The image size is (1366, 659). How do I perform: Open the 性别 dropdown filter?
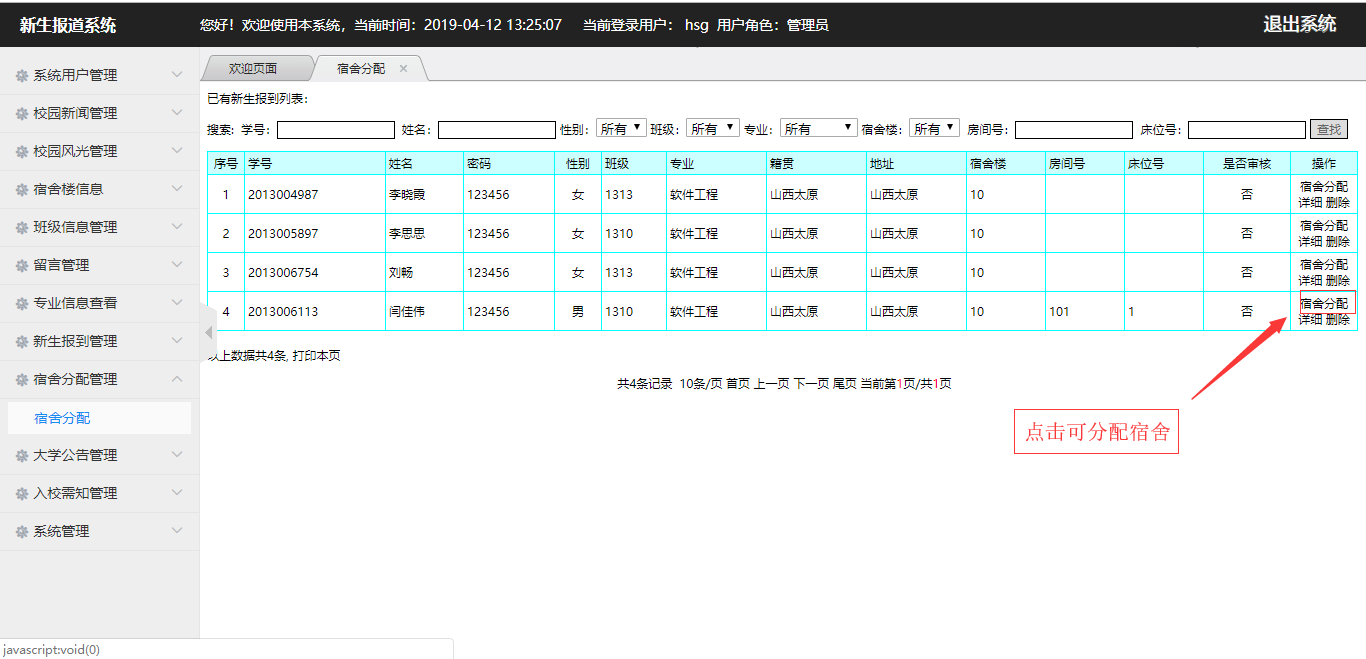pos(621,129)
